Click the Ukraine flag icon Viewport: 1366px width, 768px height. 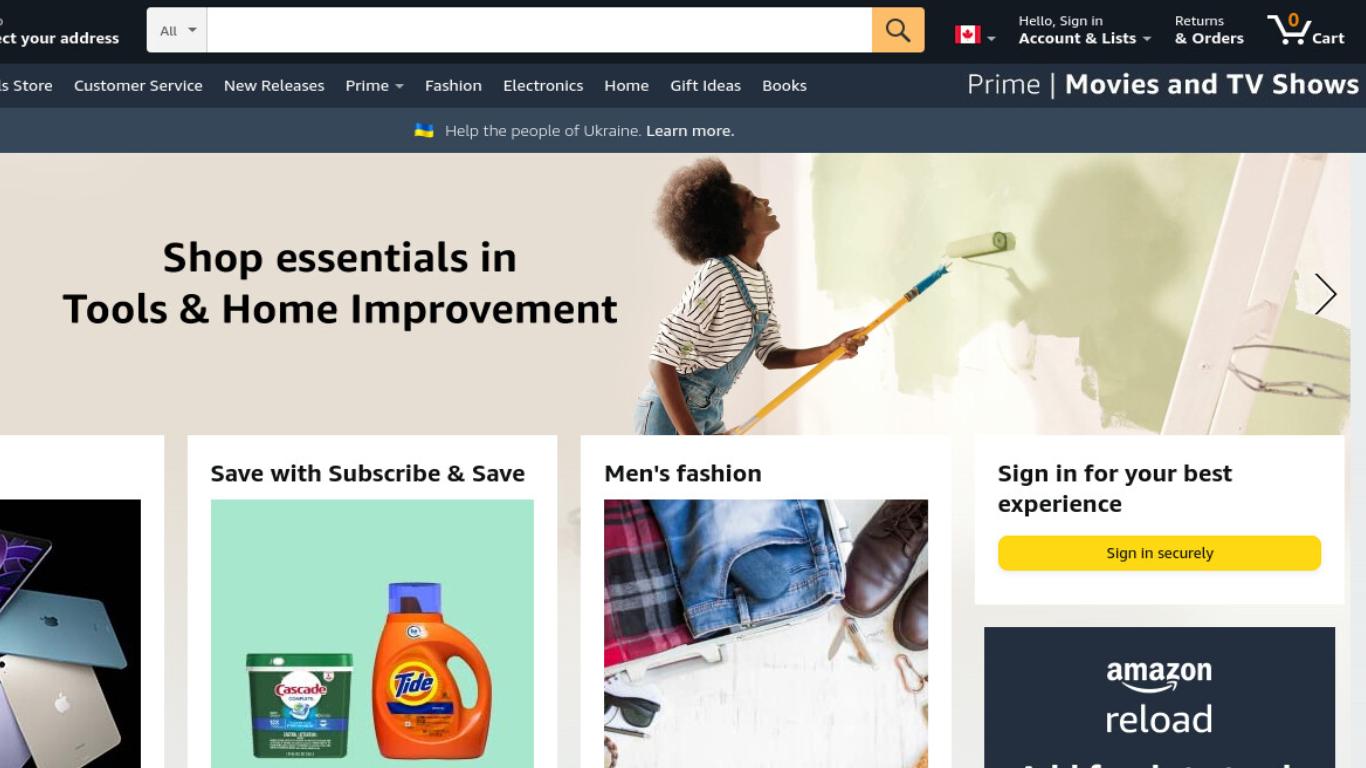point(424,130)
